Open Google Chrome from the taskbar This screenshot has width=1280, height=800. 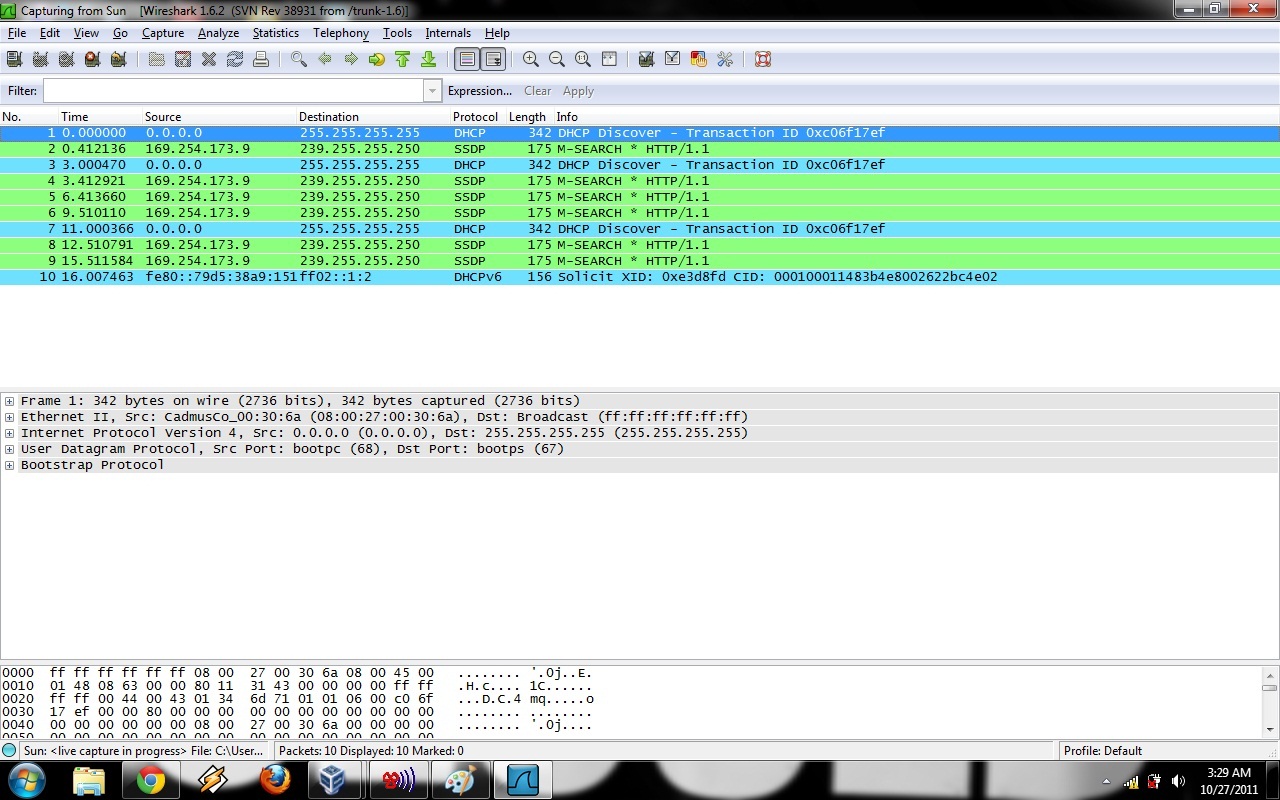coord(151,780)
